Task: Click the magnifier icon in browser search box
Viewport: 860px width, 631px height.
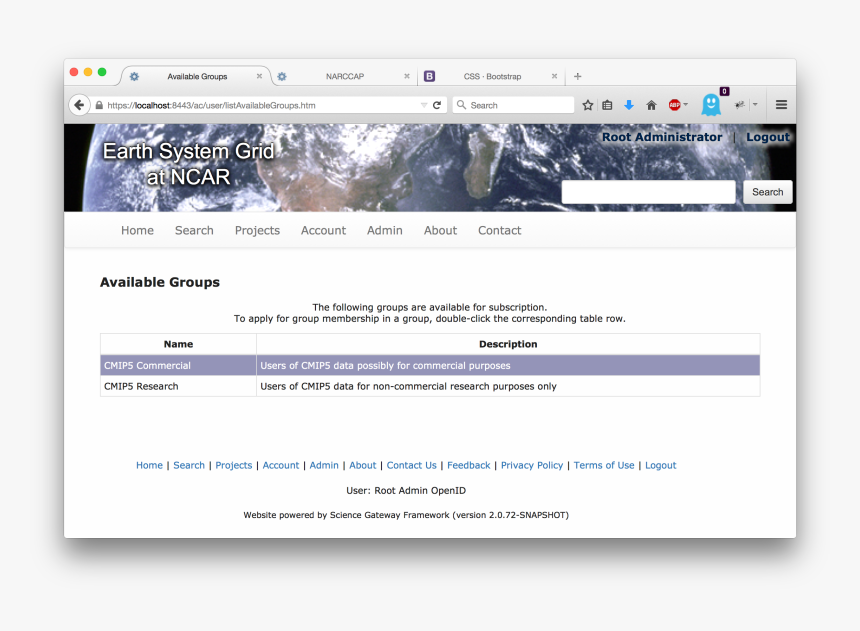Action: coord(461,105)
